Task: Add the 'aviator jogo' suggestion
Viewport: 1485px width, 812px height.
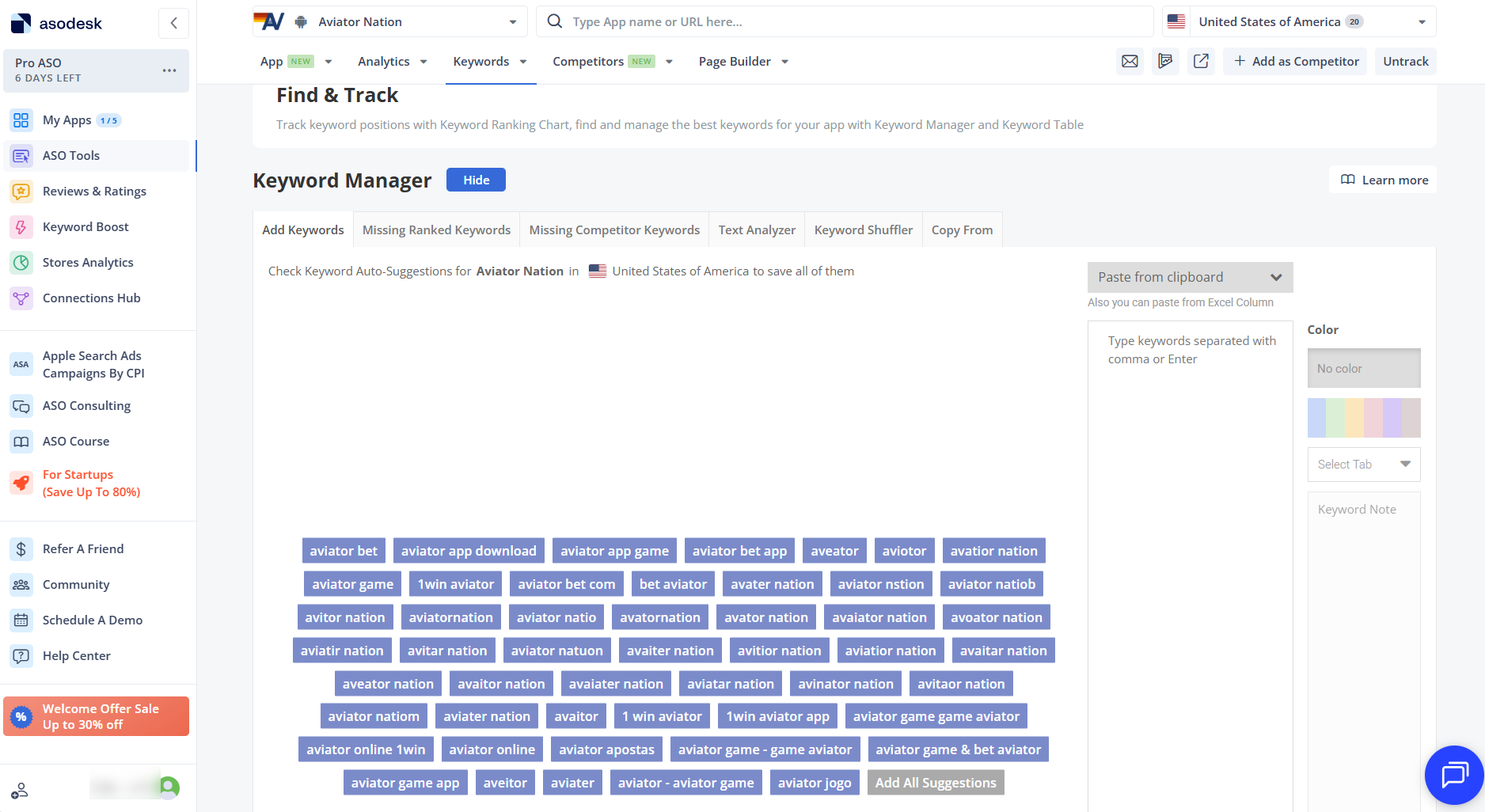Action: 815,784
